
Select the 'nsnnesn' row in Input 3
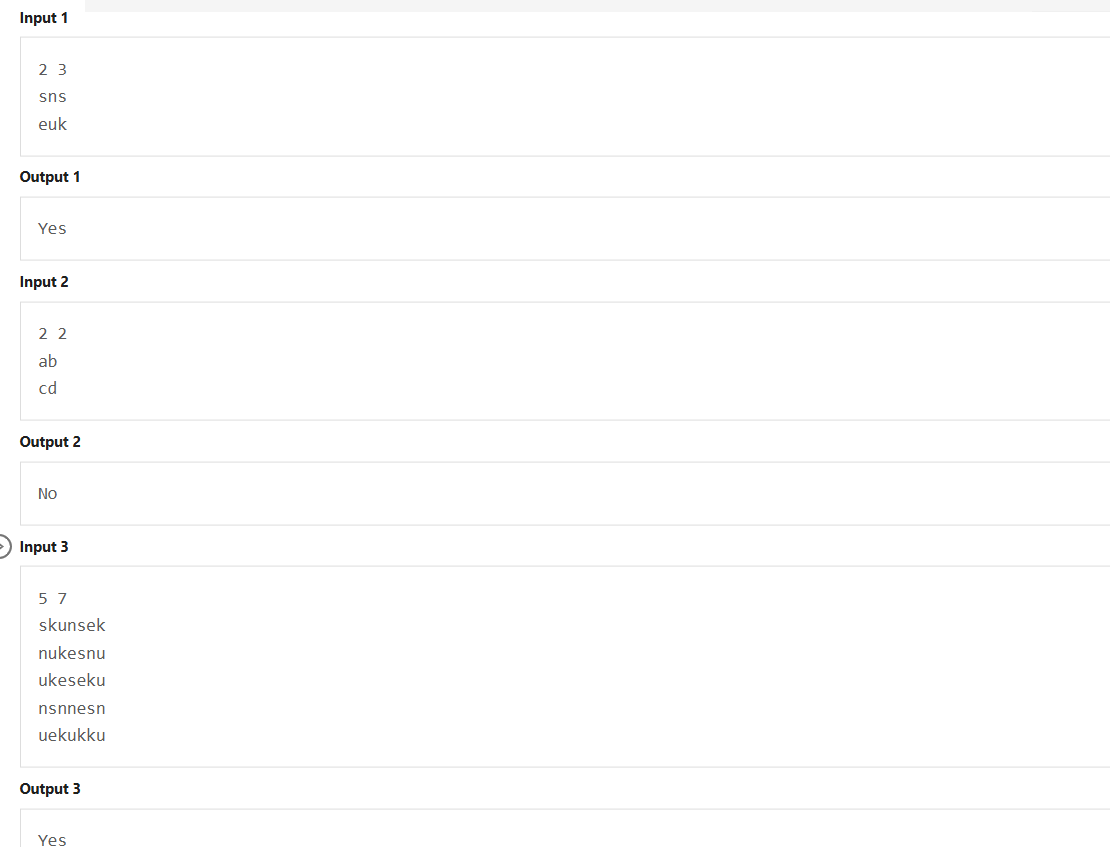71,708
